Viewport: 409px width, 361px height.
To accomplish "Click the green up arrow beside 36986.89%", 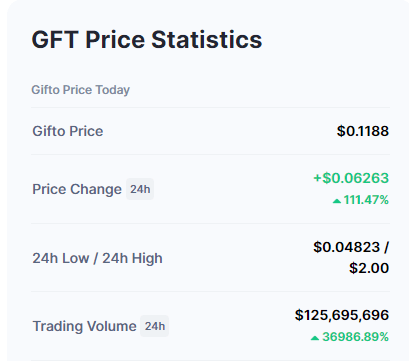I will point(315,338).
